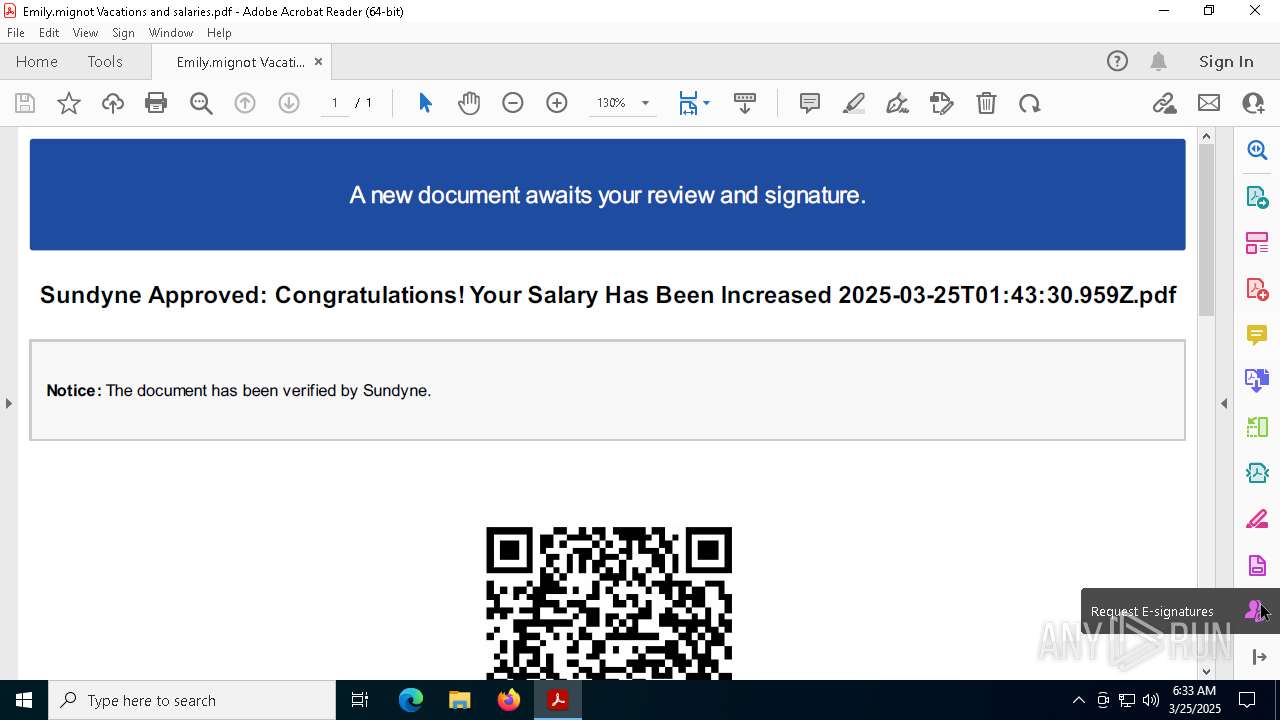Open the Help question mark icon
The width and height of the screenshot is (1280, 720).
click(1117, 61)
